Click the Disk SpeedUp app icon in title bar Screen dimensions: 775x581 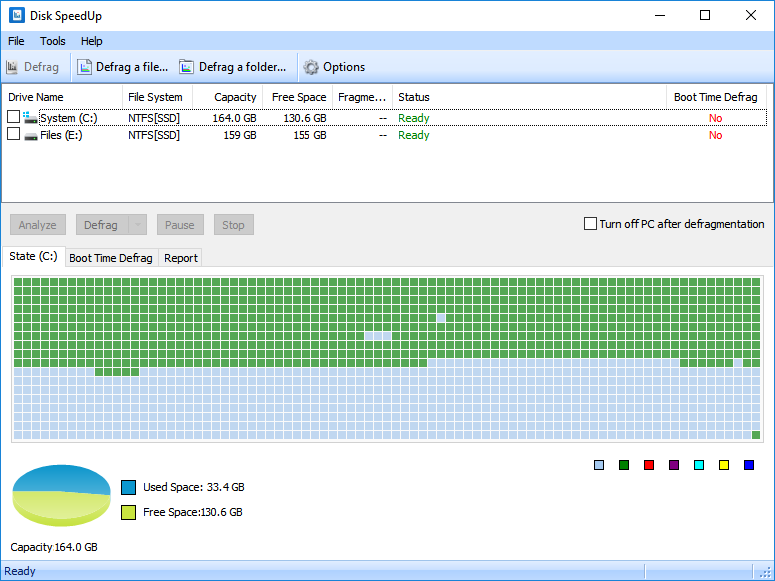tap(17, 15)
